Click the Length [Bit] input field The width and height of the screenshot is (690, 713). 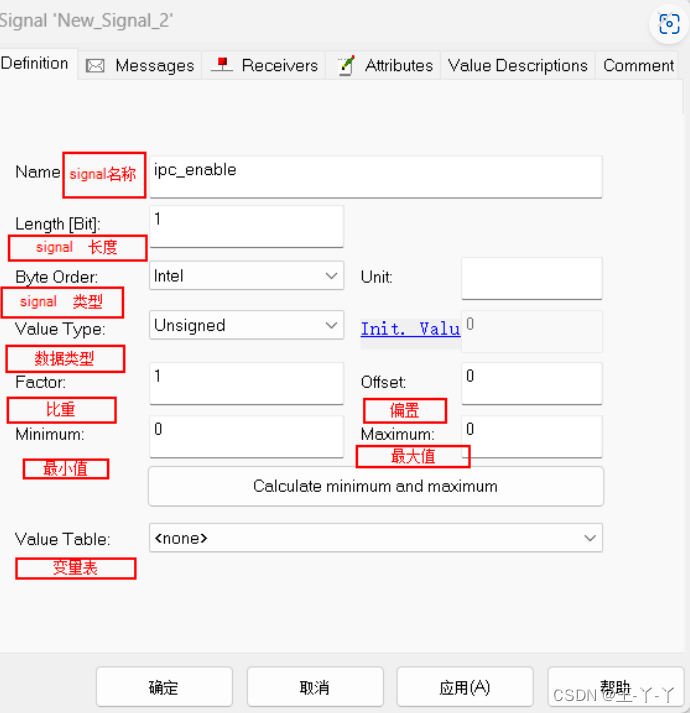click(246, 226)
